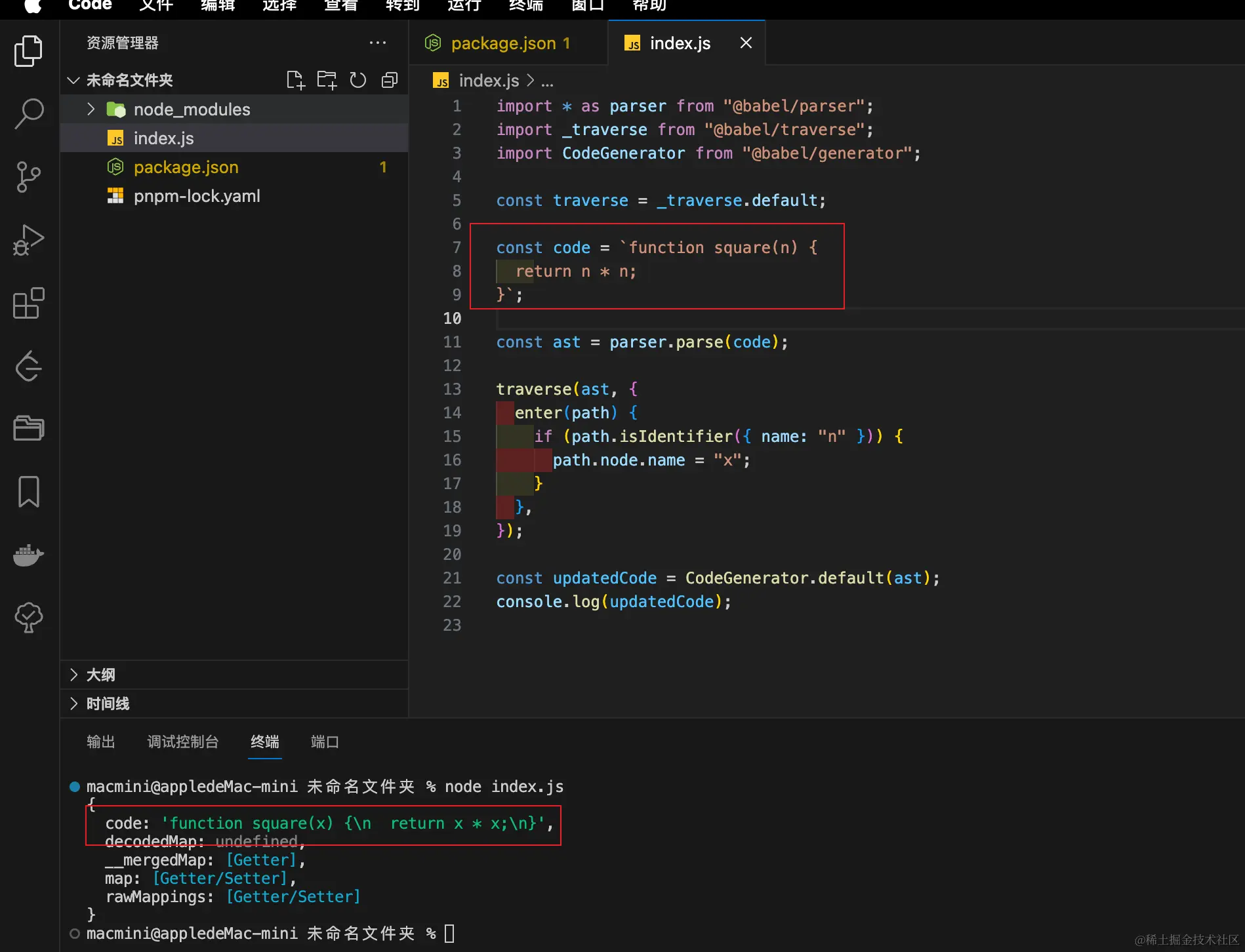The width and height of the screenshot is (1245, 952).
Task: Collapse the 未命名文件夹 root folder
Action: 73,80
